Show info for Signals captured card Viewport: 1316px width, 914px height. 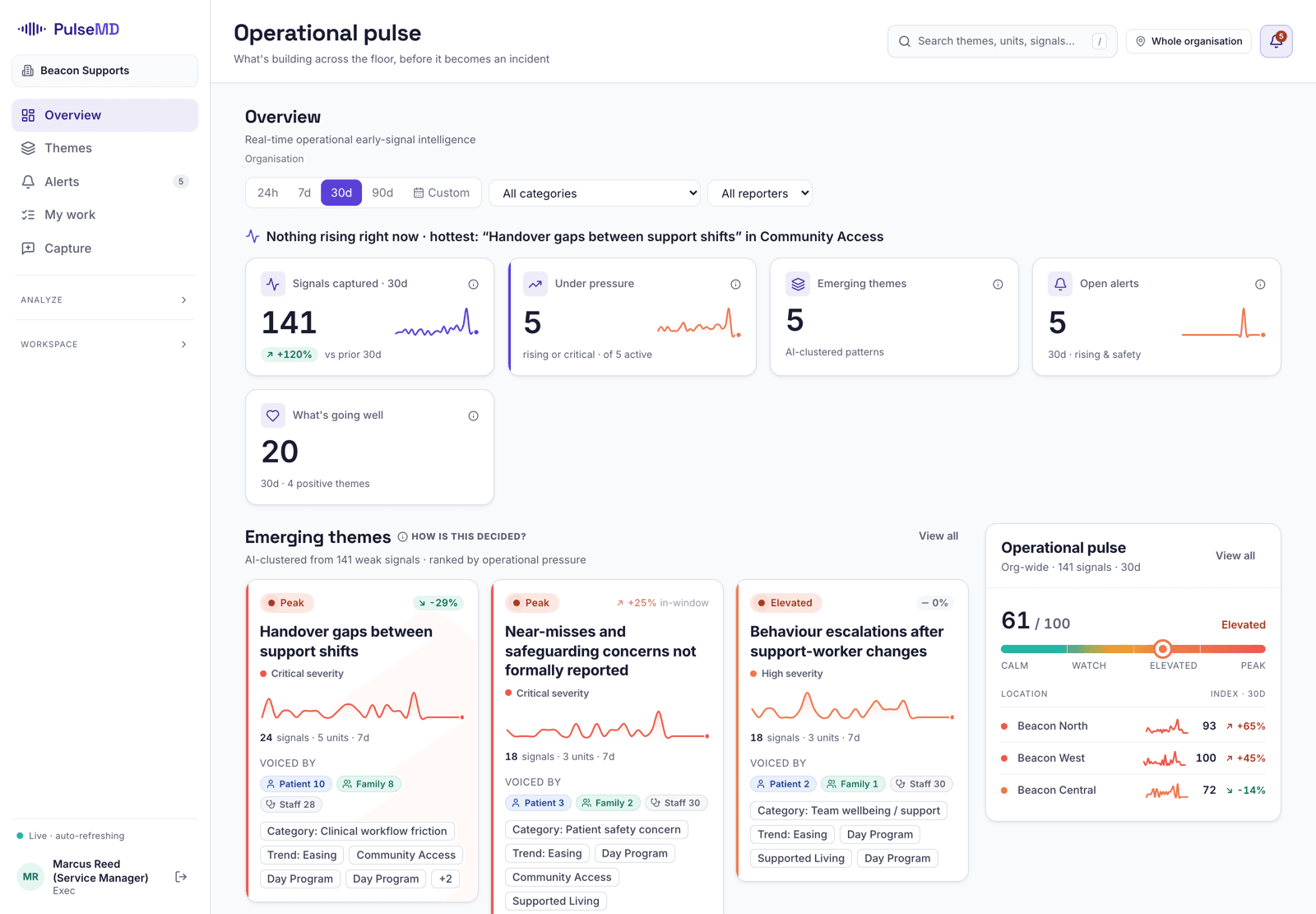tap(473, 284)
